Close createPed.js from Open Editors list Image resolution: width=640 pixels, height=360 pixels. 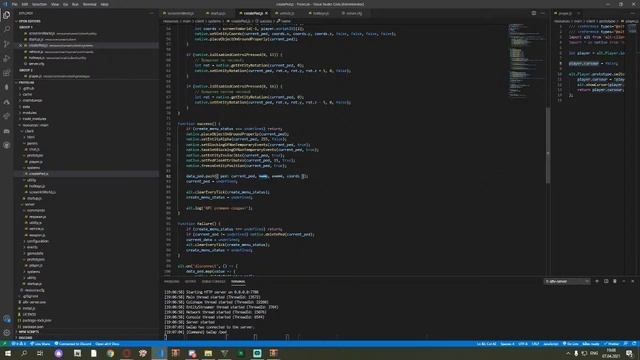click(x=21, y=46)
